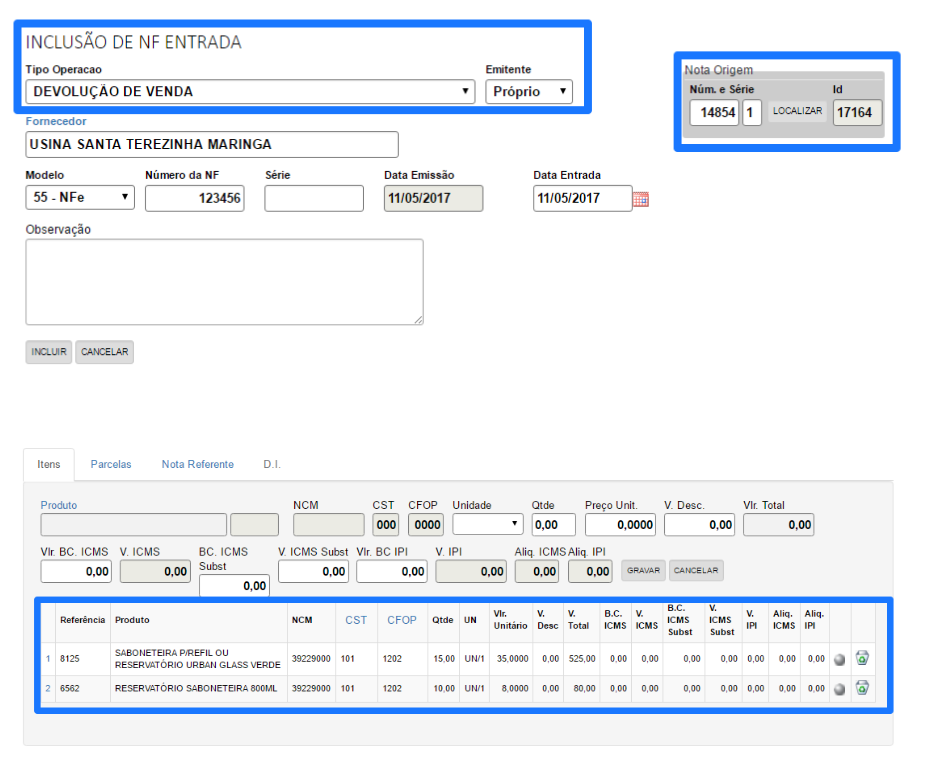Click the Fornecedor link label
929x757 pixels.
[56, 121]
